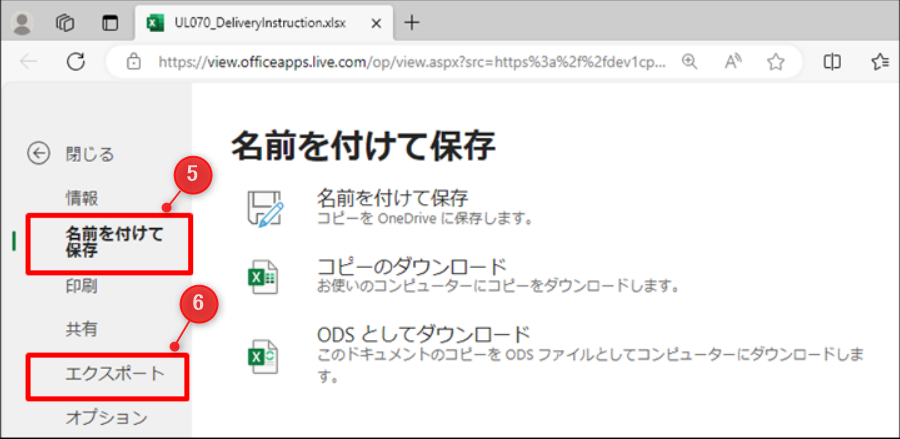Choose コピーのダウンロード option

coord(411,267)
